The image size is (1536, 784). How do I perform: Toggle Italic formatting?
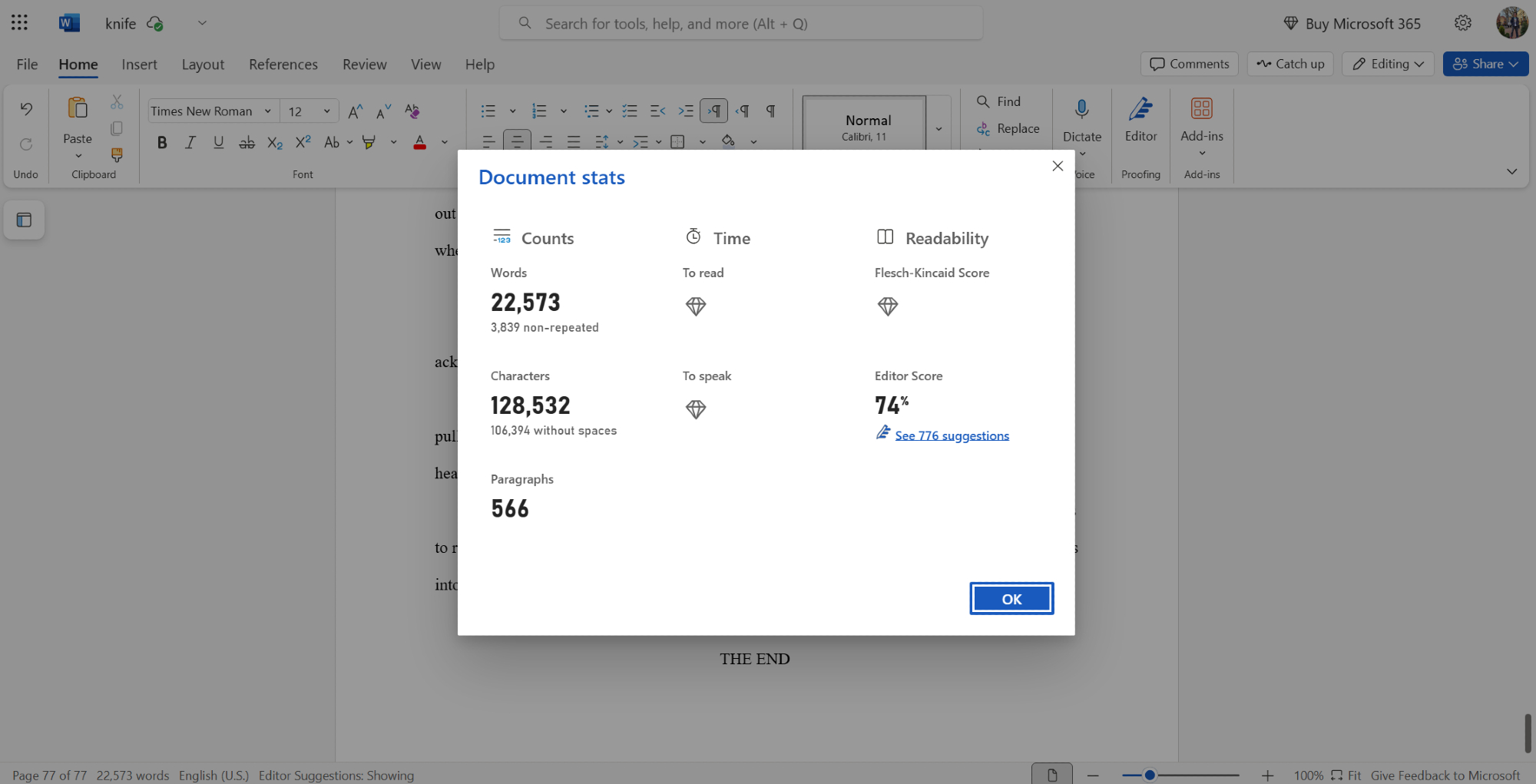pyautogui.click(x=190, y=142)
